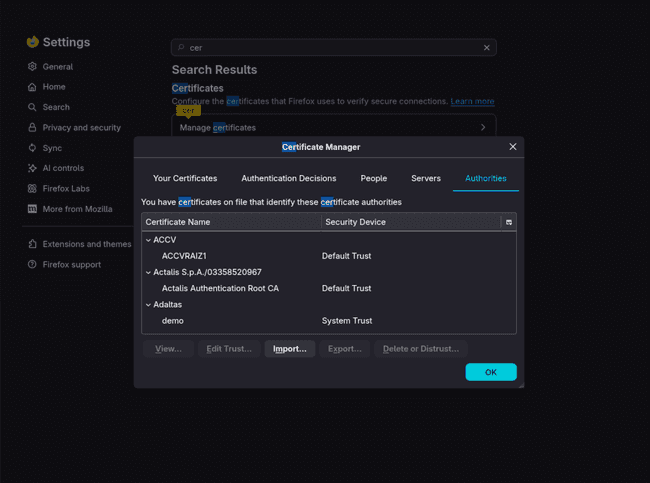The width and height of the screenshot is (650, 483).
Task: Open Manage certificates chevron arrow
Action: pyautogui.click(x=483, y=128)
